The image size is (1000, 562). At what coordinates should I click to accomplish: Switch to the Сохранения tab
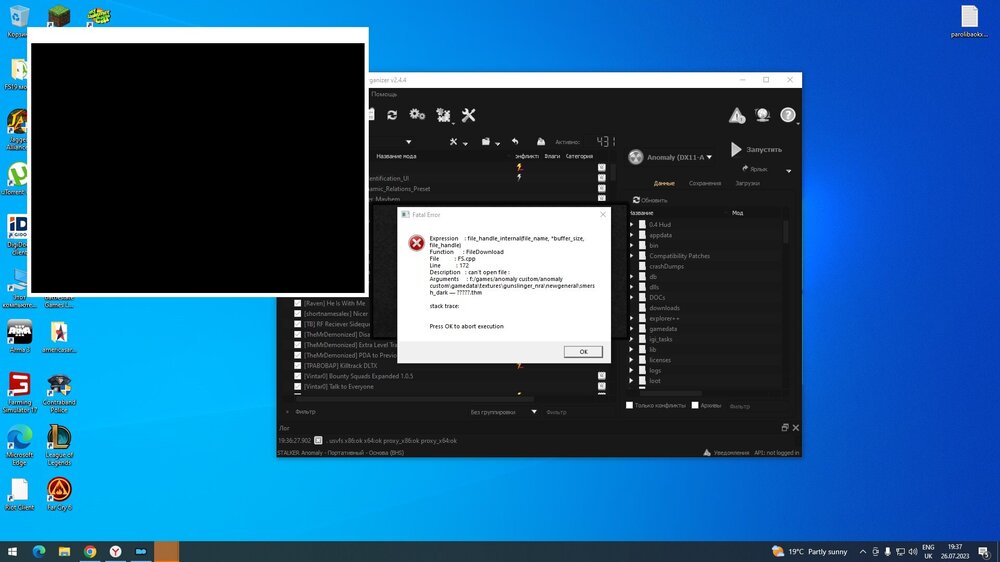click(x=704, y=183)
